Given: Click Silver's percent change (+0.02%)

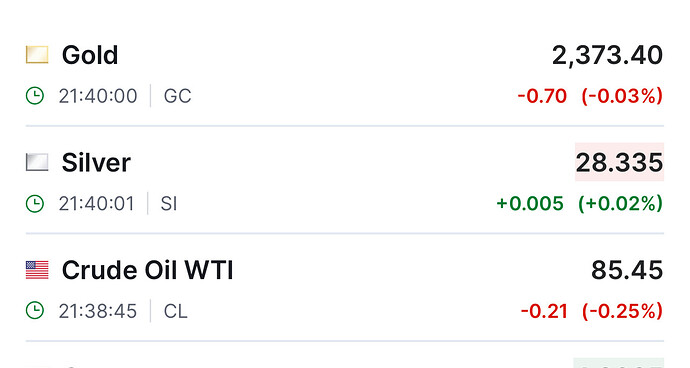Looking at the screenshot, I should pyautogui.click(x=620, y=203).
